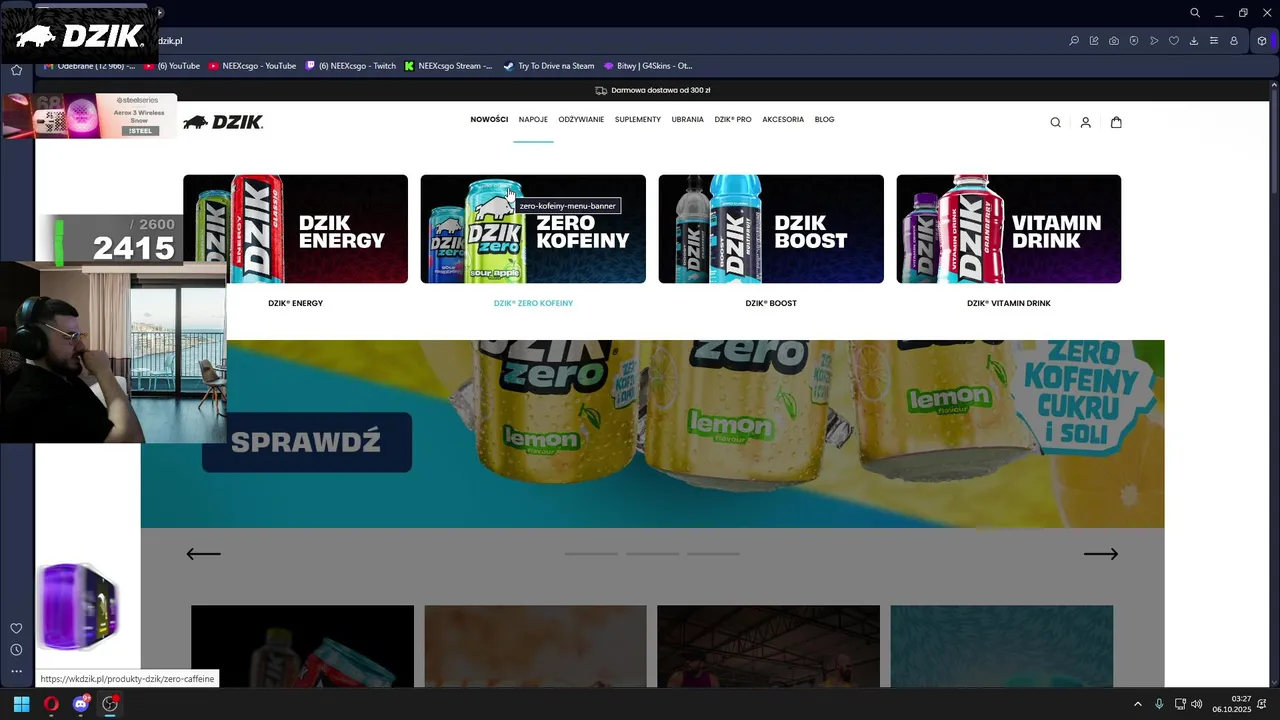Click the SPRAWDŹ button on lemon banner
This screenshot has width=1280, height=720.
[x=307, y=442]
